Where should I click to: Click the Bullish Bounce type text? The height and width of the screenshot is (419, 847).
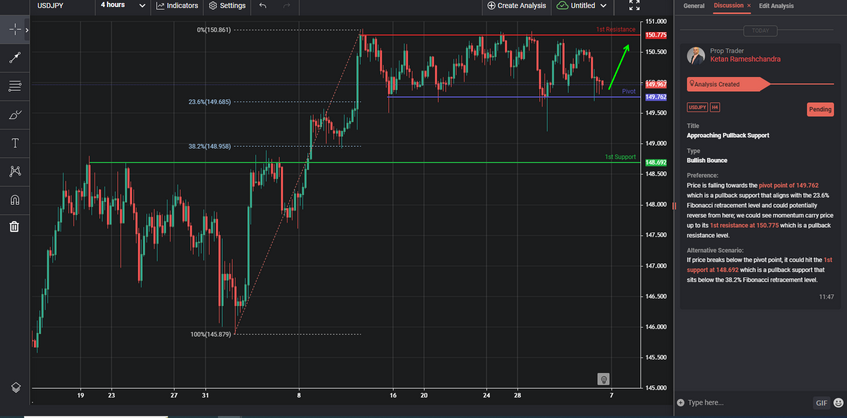coord(707,161)
